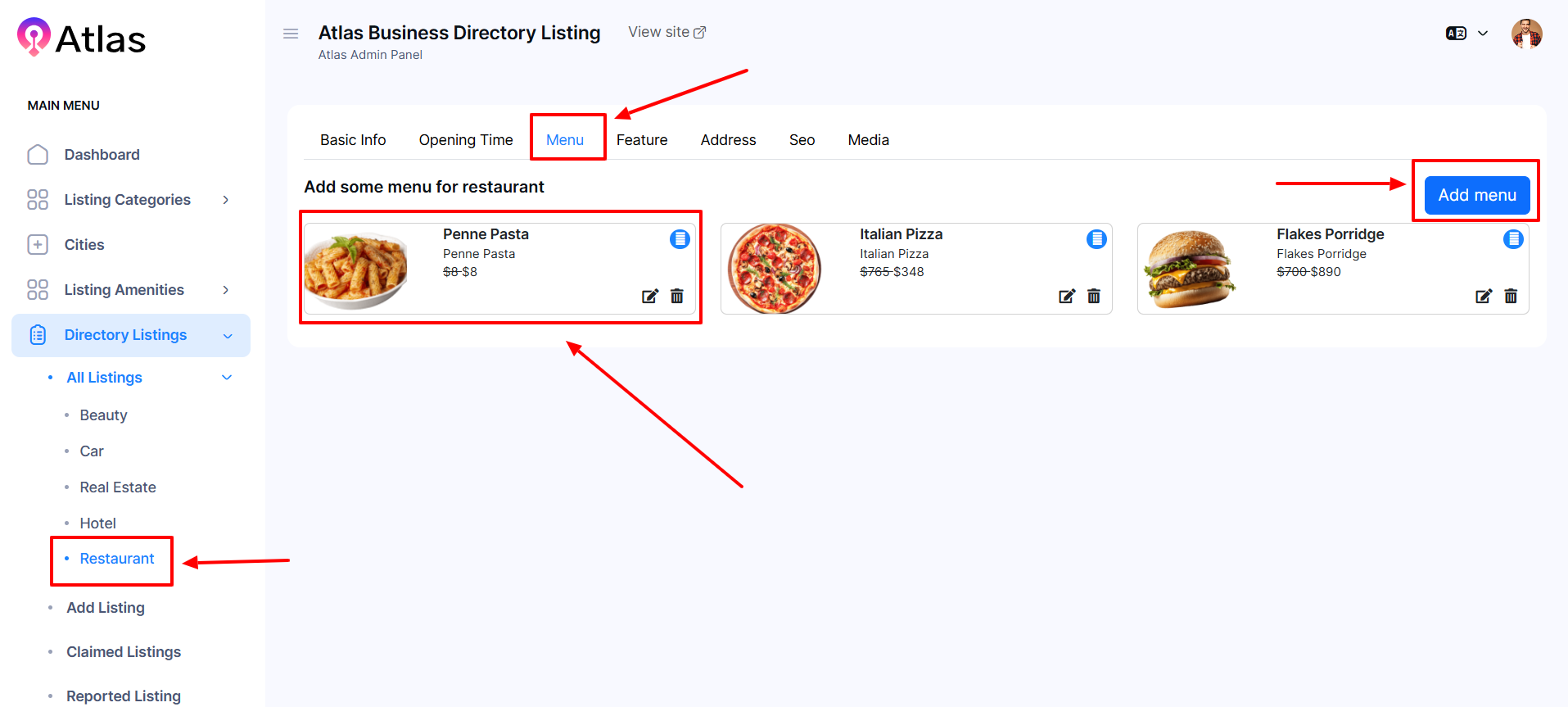
Task: Click blue list badge on Italian Pizza
Action: point(1096,239)
